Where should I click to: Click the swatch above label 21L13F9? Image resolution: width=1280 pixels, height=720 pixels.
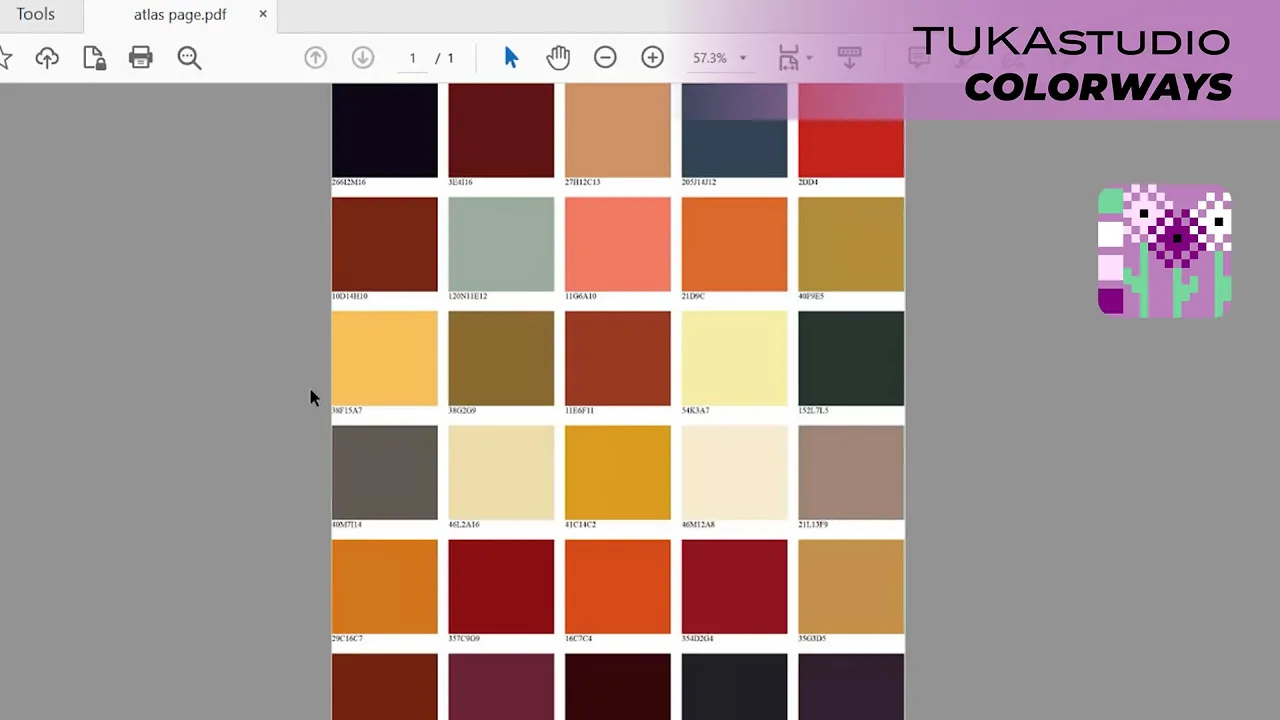(x=851, y=472)
